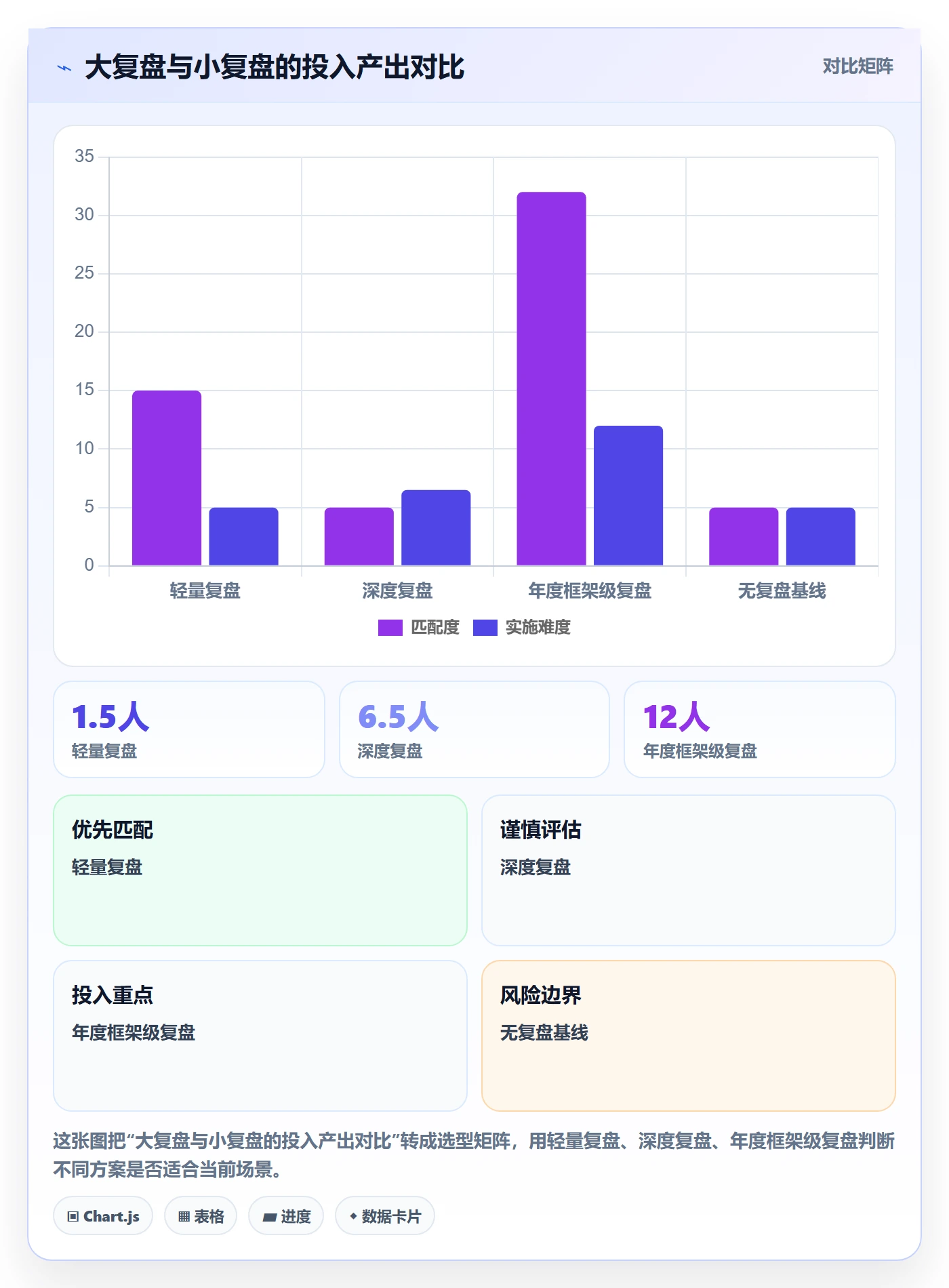The width and height of the screenshot is (949, 1288).
Task: Click the diamond icon in 数据卡片 chip
Action: 353,1217
